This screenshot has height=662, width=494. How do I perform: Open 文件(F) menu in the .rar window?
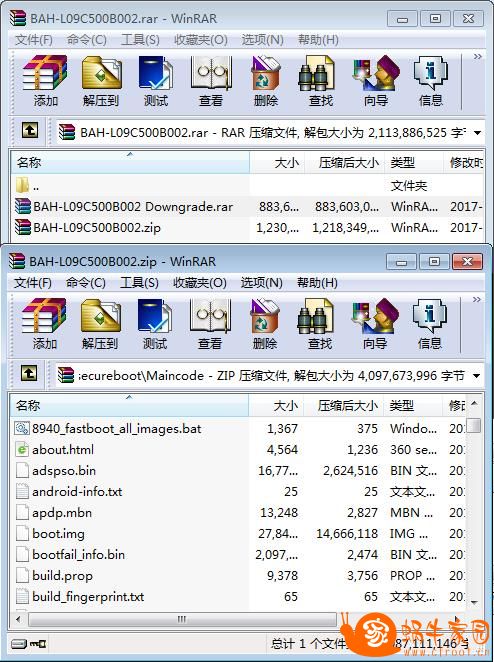coord(34,40)
